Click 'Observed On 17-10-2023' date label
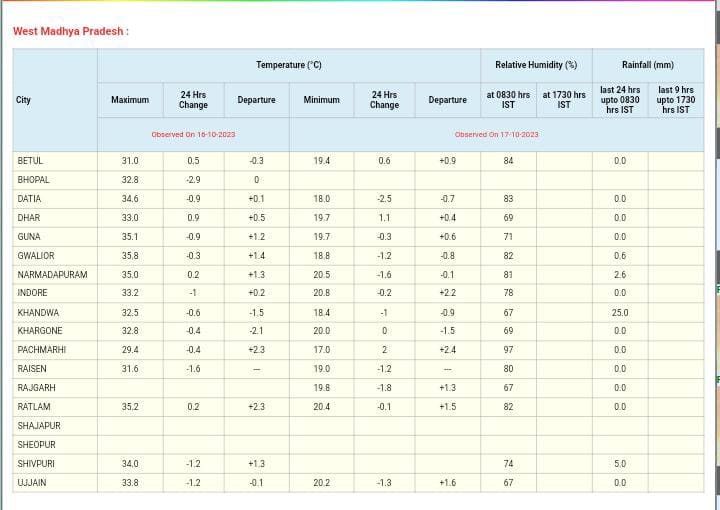720x510 pixels. 496,134
